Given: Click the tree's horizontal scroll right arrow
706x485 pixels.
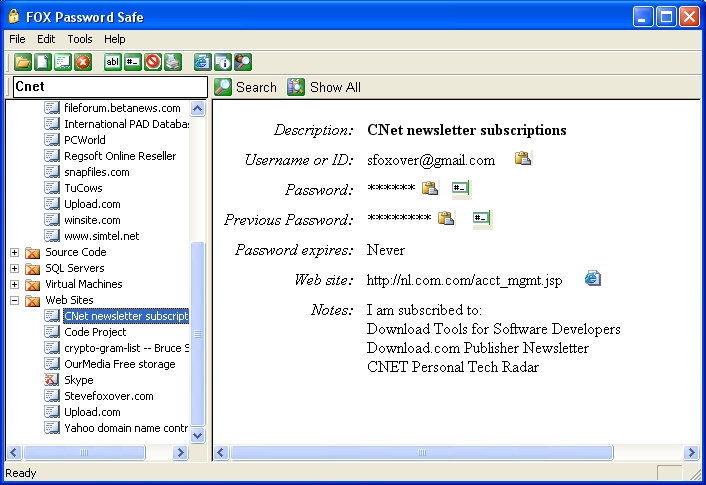Looking at the screenshot, I should click(181, 452).
